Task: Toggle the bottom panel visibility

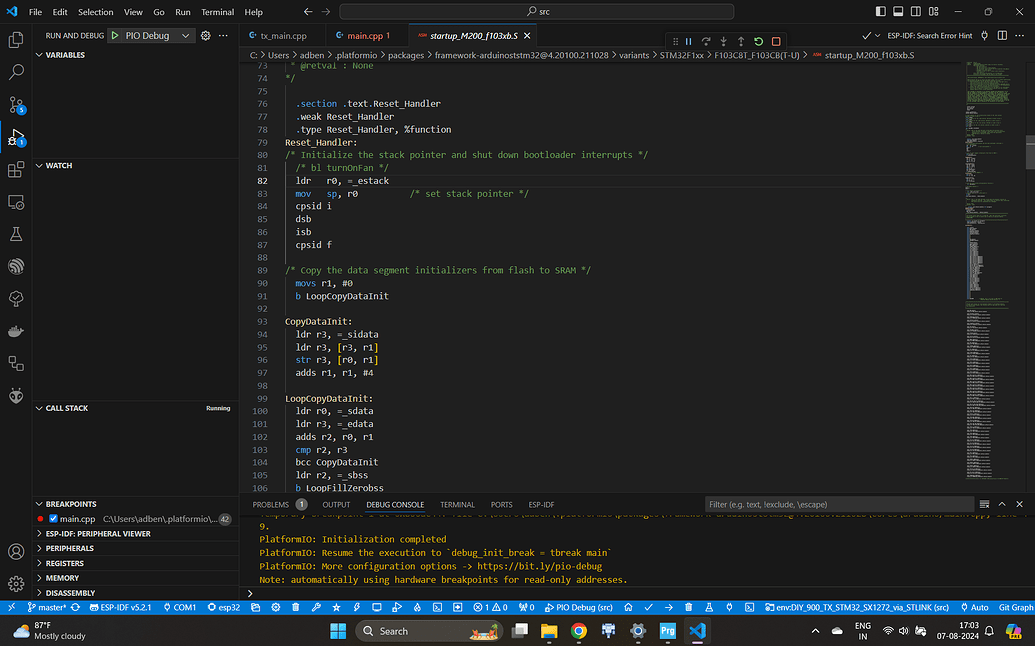Action: (898, 11)
